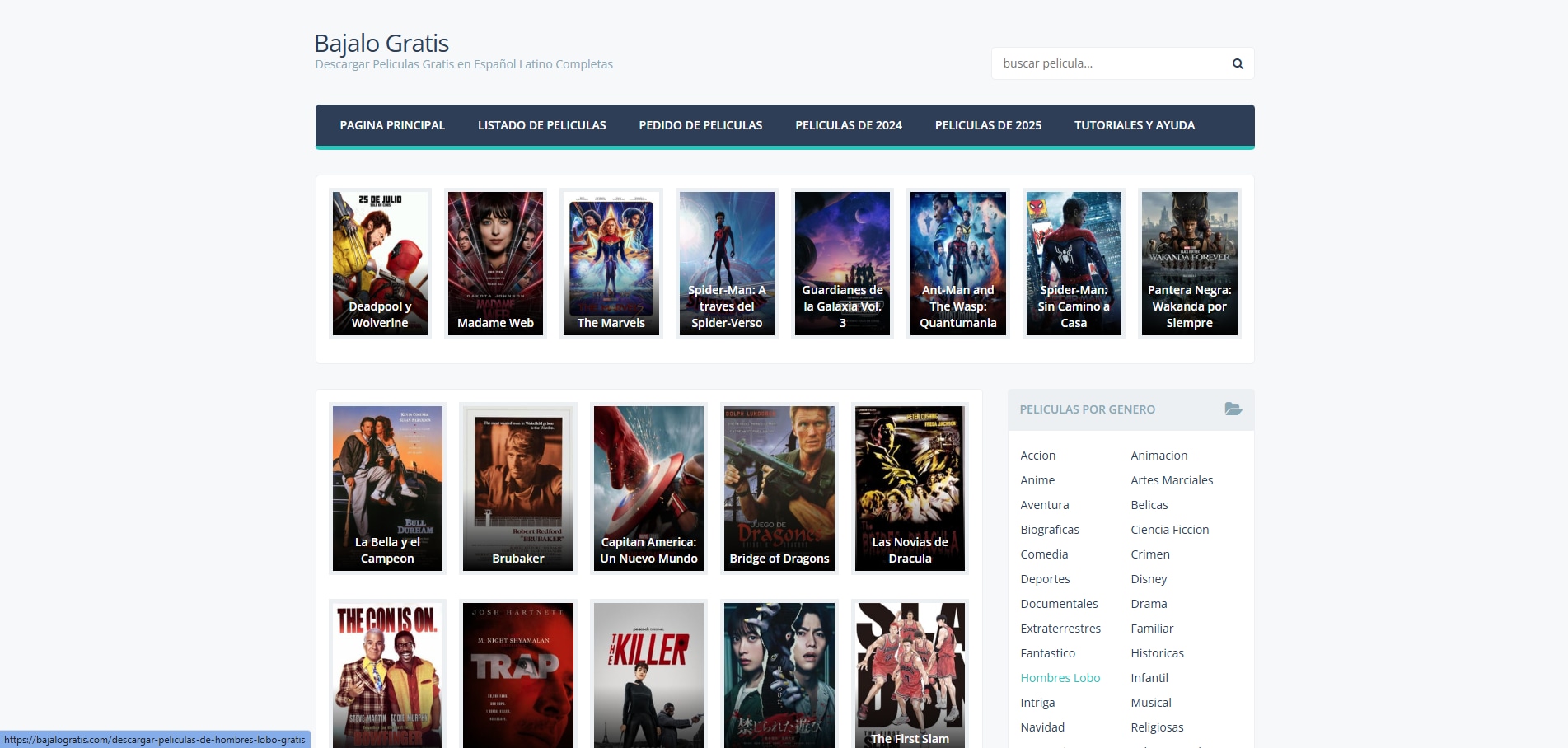Screen dimensions: 1568x748
Task: Open Guardianes de la Galaxia Vol. 3 poster
Action: point(842,264)
